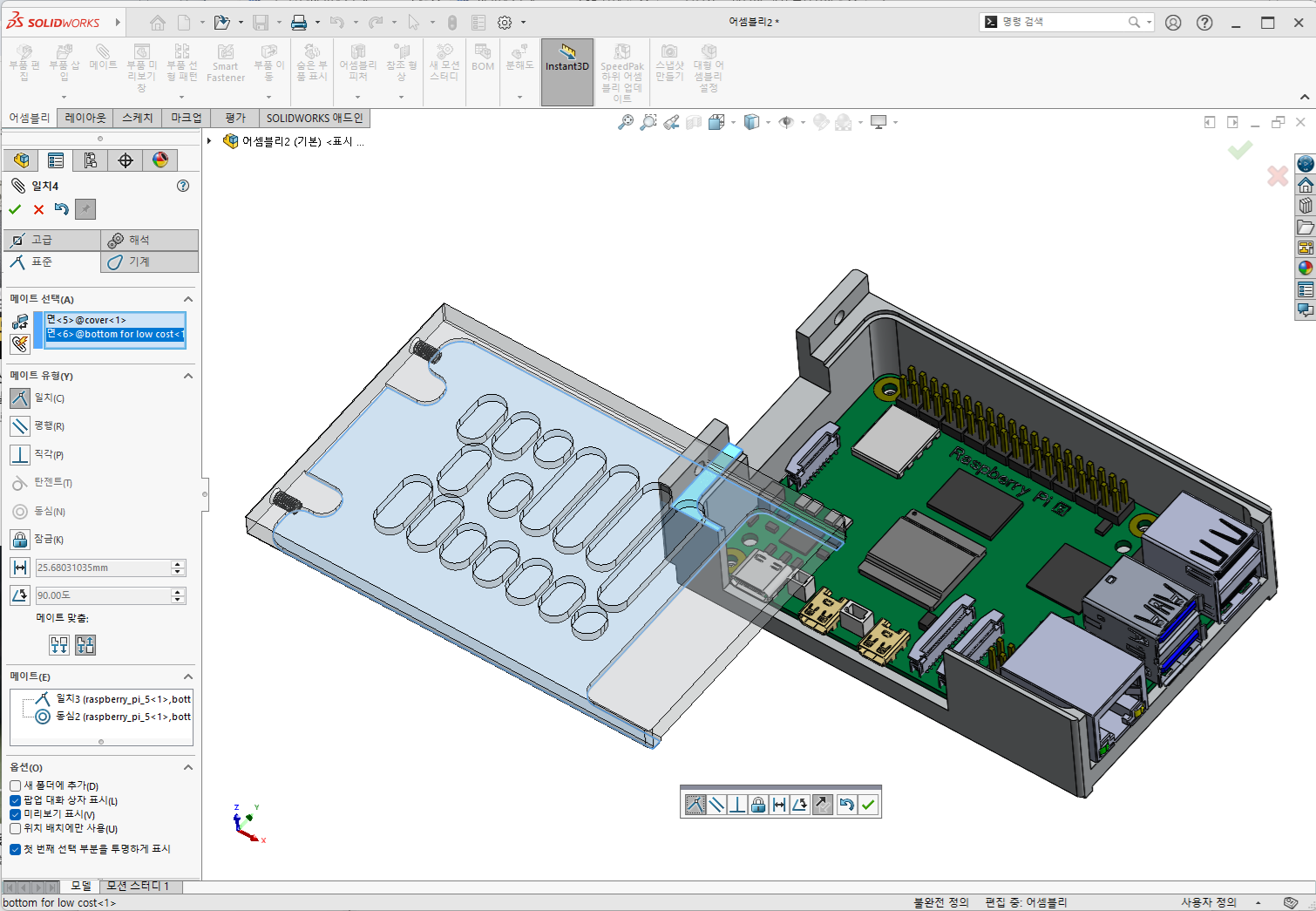1316x911 pixels.
Task: Choose the Parallel mate type icon
Action: click(20, 426)
